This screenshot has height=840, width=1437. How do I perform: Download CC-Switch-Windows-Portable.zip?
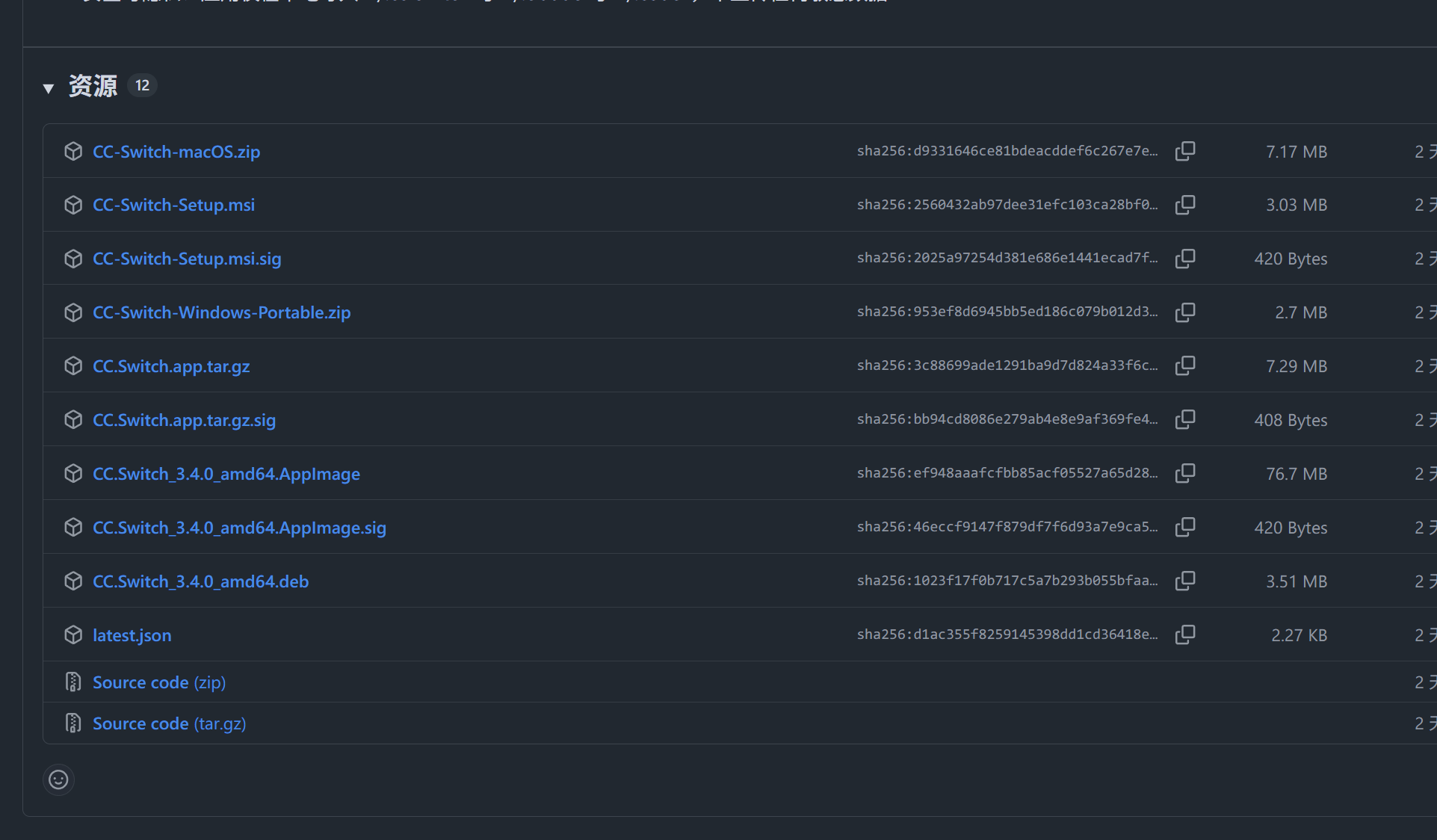pyautogui.click(x=221, y=313)
